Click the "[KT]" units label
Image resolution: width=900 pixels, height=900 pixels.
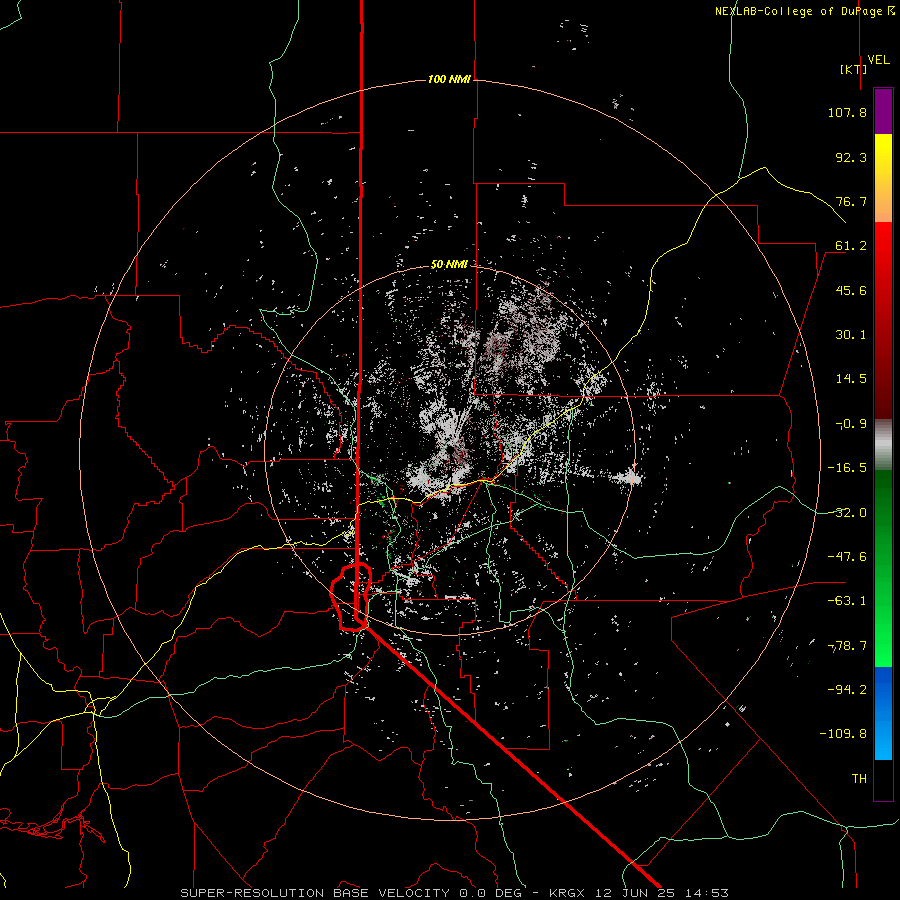(854, 69)
